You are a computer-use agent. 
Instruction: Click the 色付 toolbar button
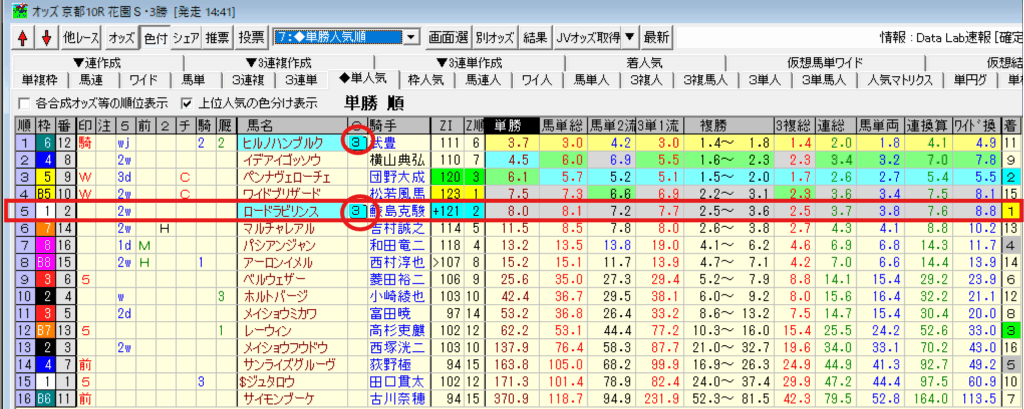click(155, 38)
